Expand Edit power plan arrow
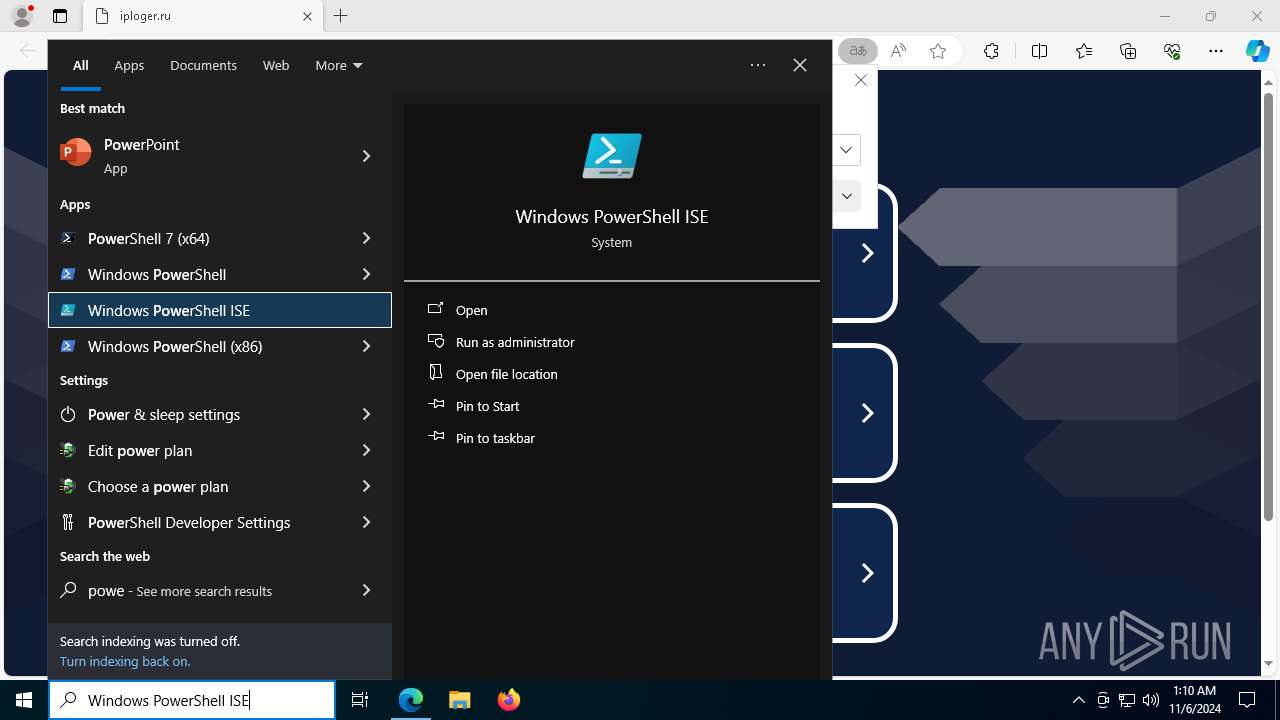The image size is (1280, 720). click(366, 450)
